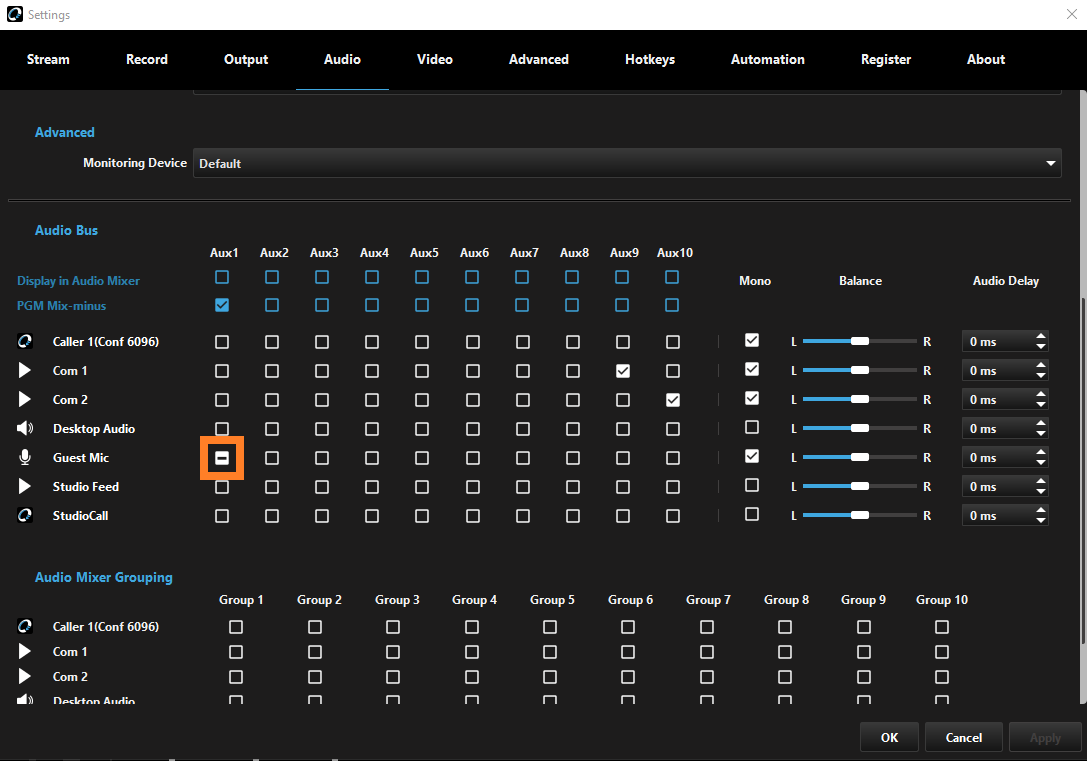Click the Com 2 play icon in Audio Mixer Grouping

pos(24,676)
